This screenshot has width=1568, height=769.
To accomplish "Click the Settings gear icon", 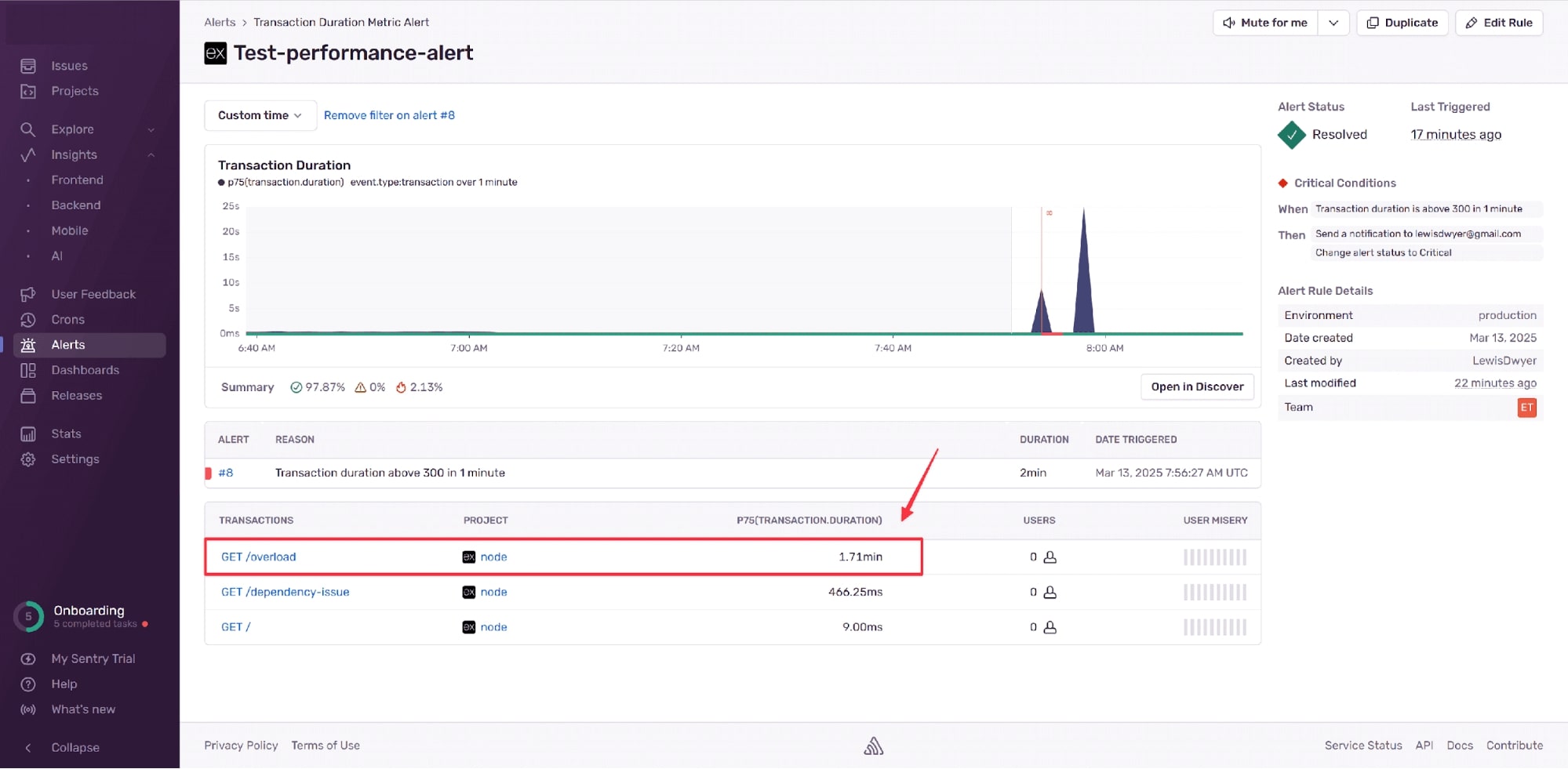I will [28, 459].
